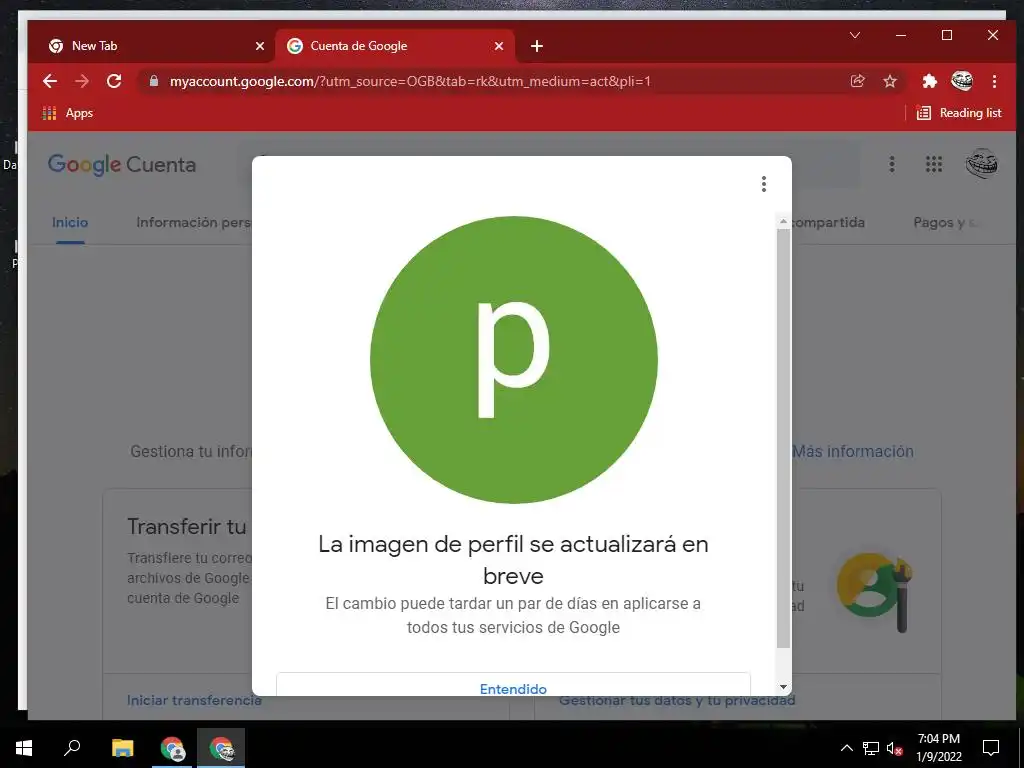The image size is (1024, 768).
Task: Go back to previous page
Action: click(50, 81)
